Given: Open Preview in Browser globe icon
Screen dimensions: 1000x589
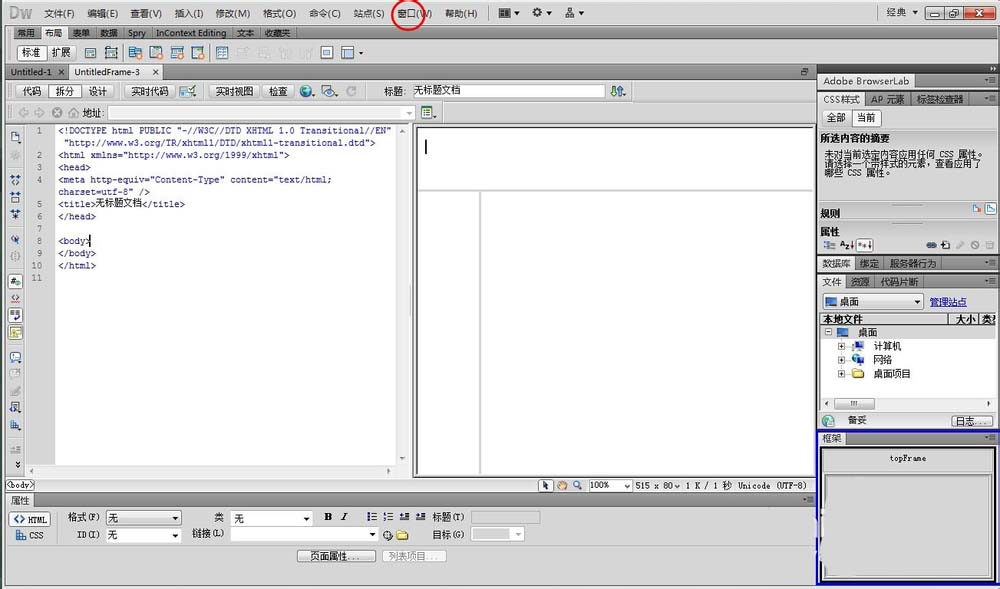Looking at the screenshot, I should 307,91.
